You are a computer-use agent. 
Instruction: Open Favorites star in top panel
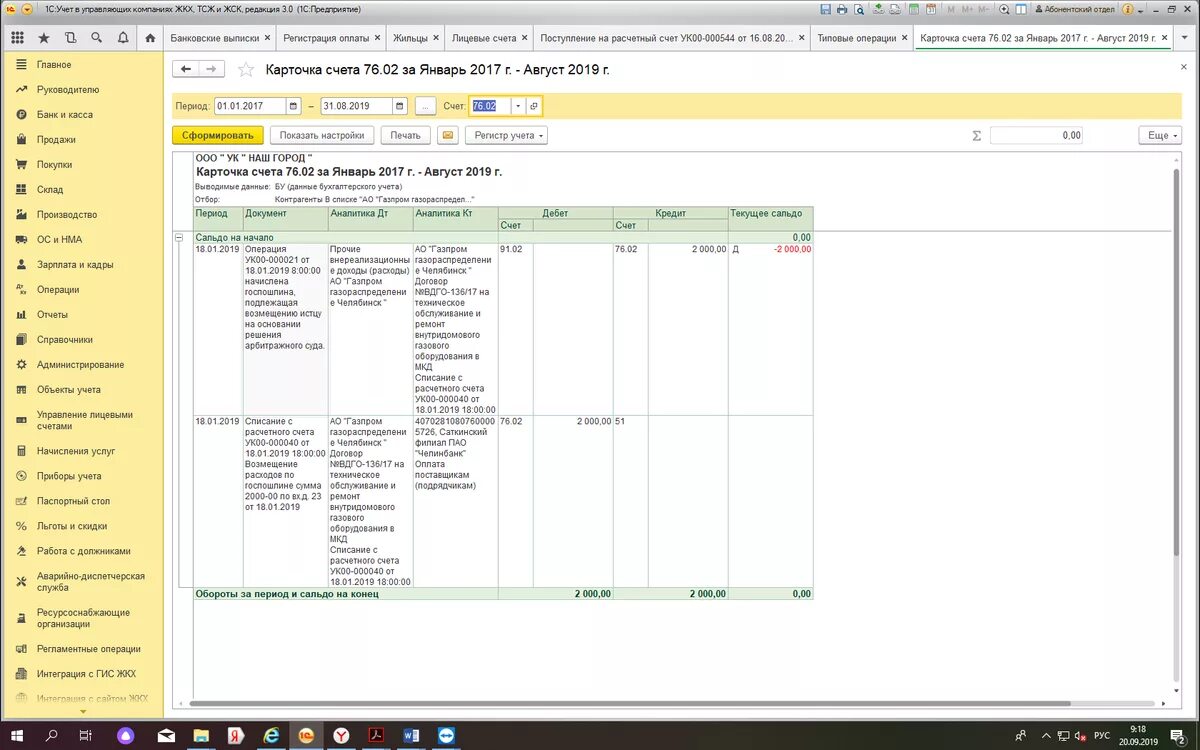44,38
